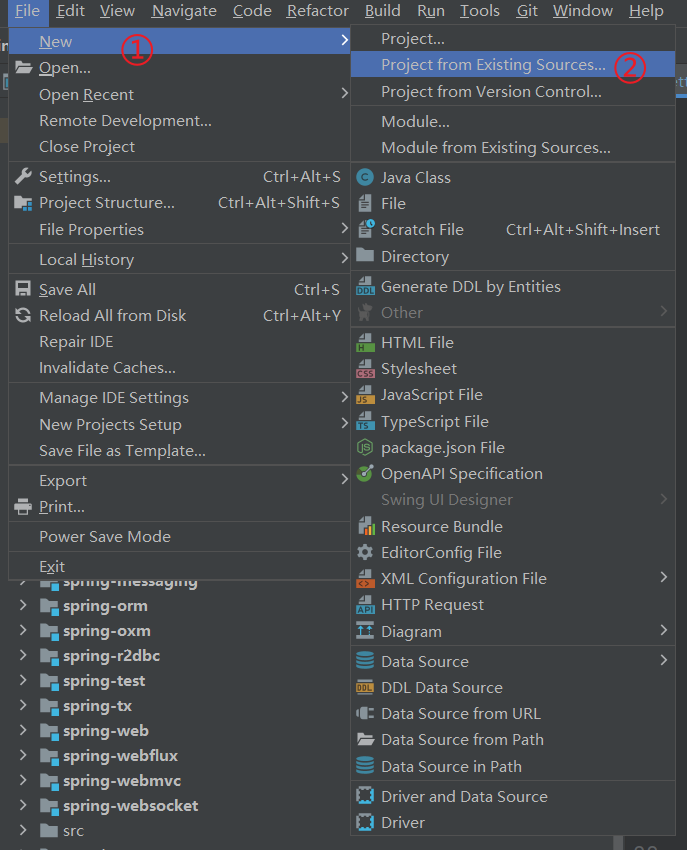Select Project from Existing Sources
687x850 pixels.
click(493, 65)
